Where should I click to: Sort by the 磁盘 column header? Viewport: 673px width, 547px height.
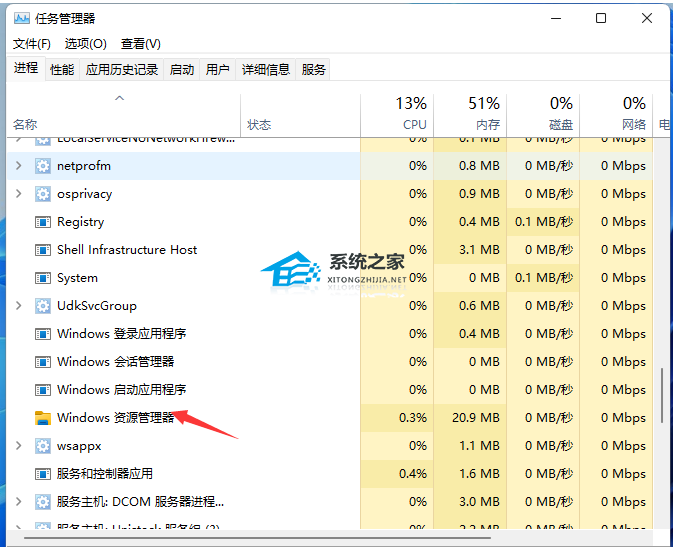[543, 115]
